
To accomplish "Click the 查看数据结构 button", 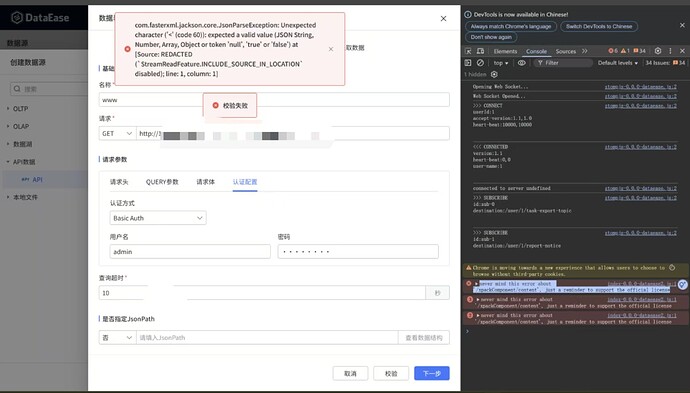I will pos(424,338).
